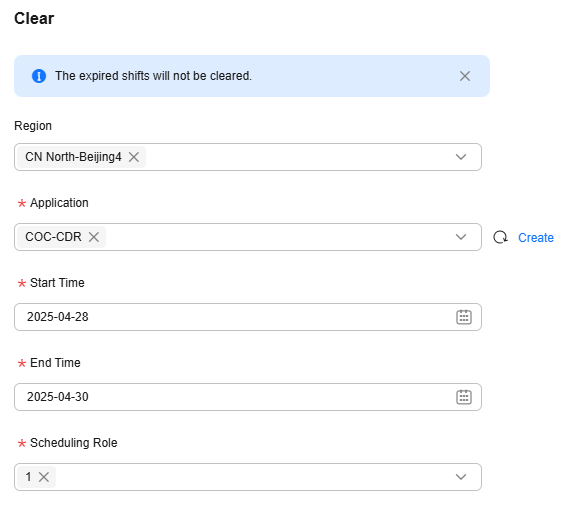
Task: Expand the Application dropdown arrow
Action: [461, 237]
